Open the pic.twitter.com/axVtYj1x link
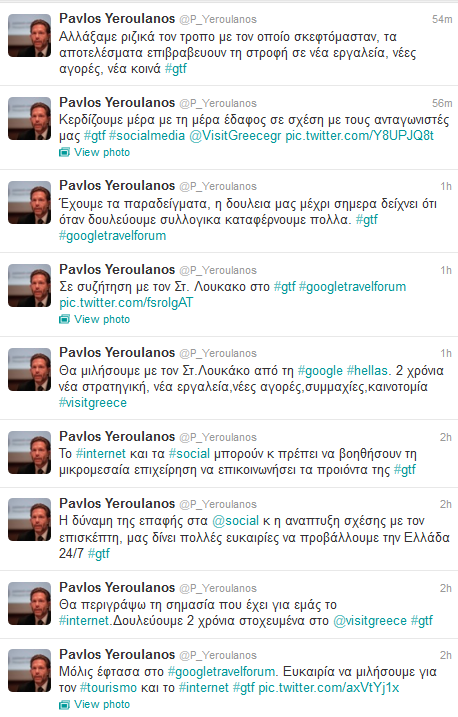 [x=329, y=688]
